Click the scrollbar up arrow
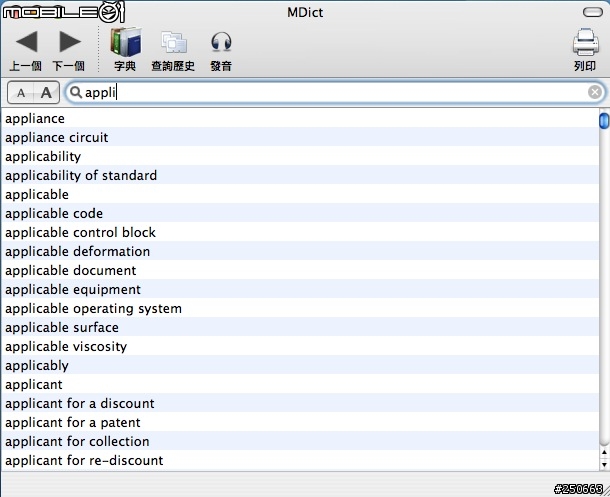The height and width of the screenshot is (497, 610). point(604,452)
